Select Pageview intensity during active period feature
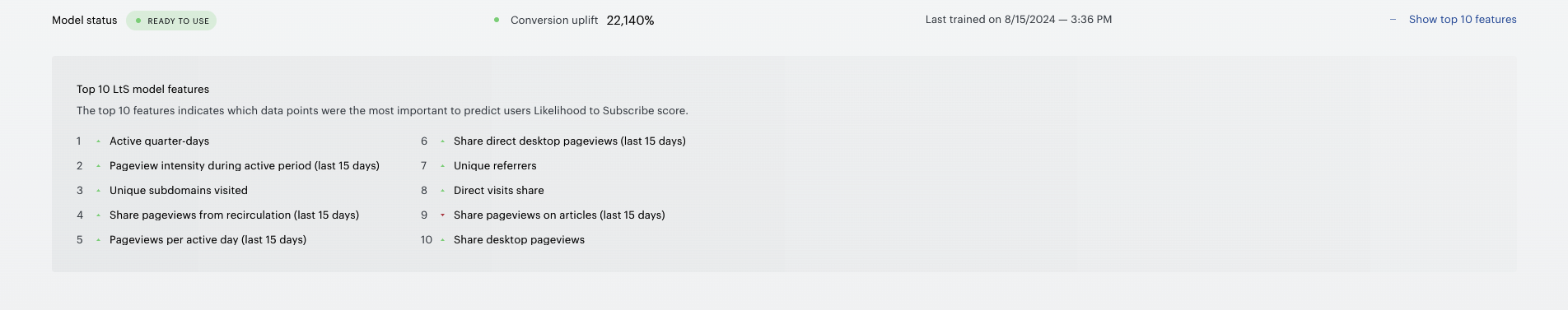 click(x=245, y=166)
